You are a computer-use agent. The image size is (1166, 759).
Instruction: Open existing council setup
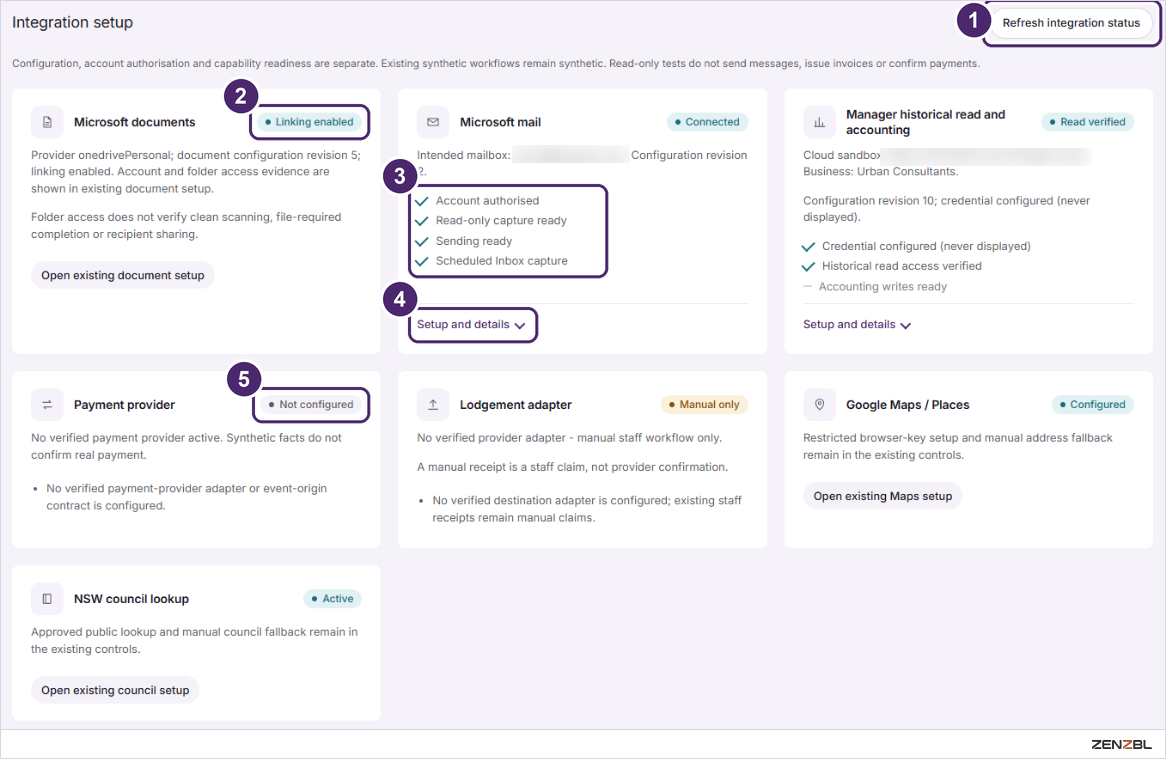click(115, 690)
